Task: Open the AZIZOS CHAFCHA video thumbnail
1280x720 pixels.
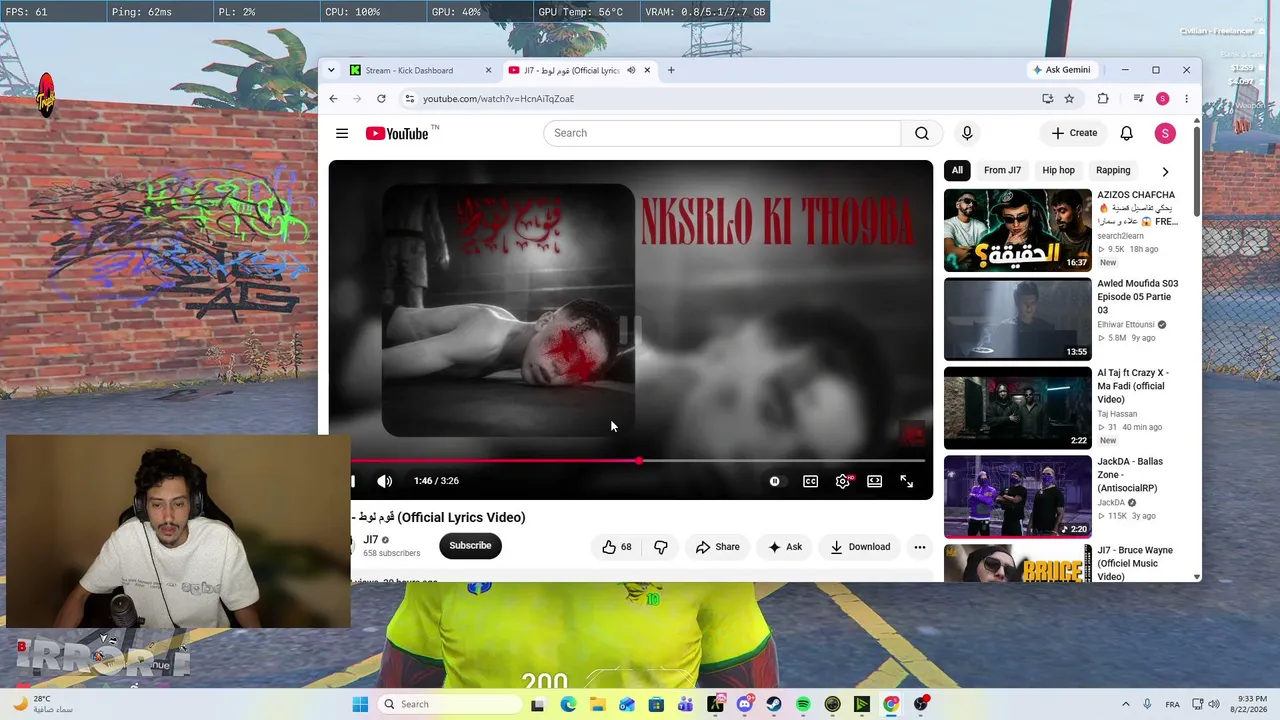Action: coord(1017,230)
